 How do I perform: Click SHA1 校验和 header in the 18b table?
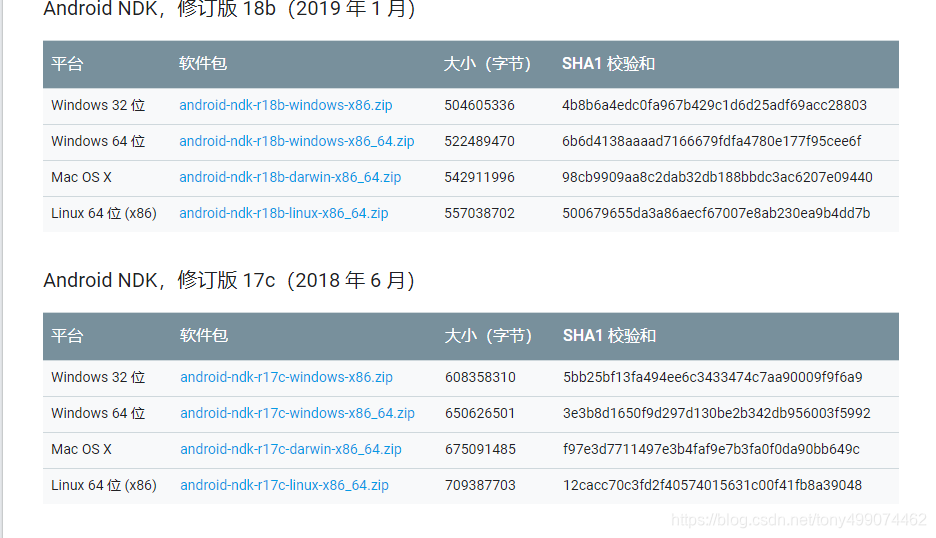(x=608, y=63)
